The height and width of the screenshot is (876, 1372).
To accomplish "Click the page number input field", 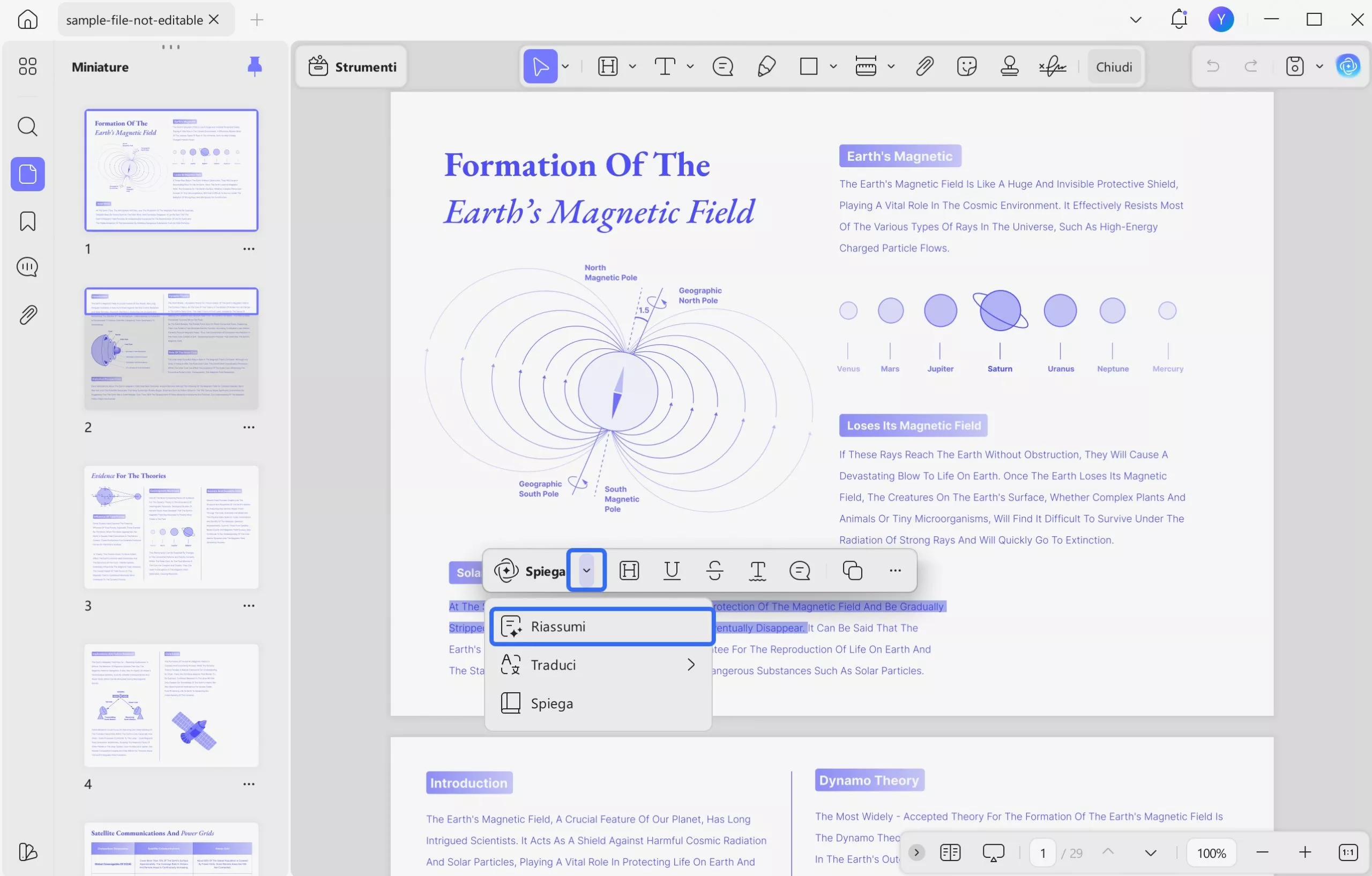I will click(x=1043, y=852).
